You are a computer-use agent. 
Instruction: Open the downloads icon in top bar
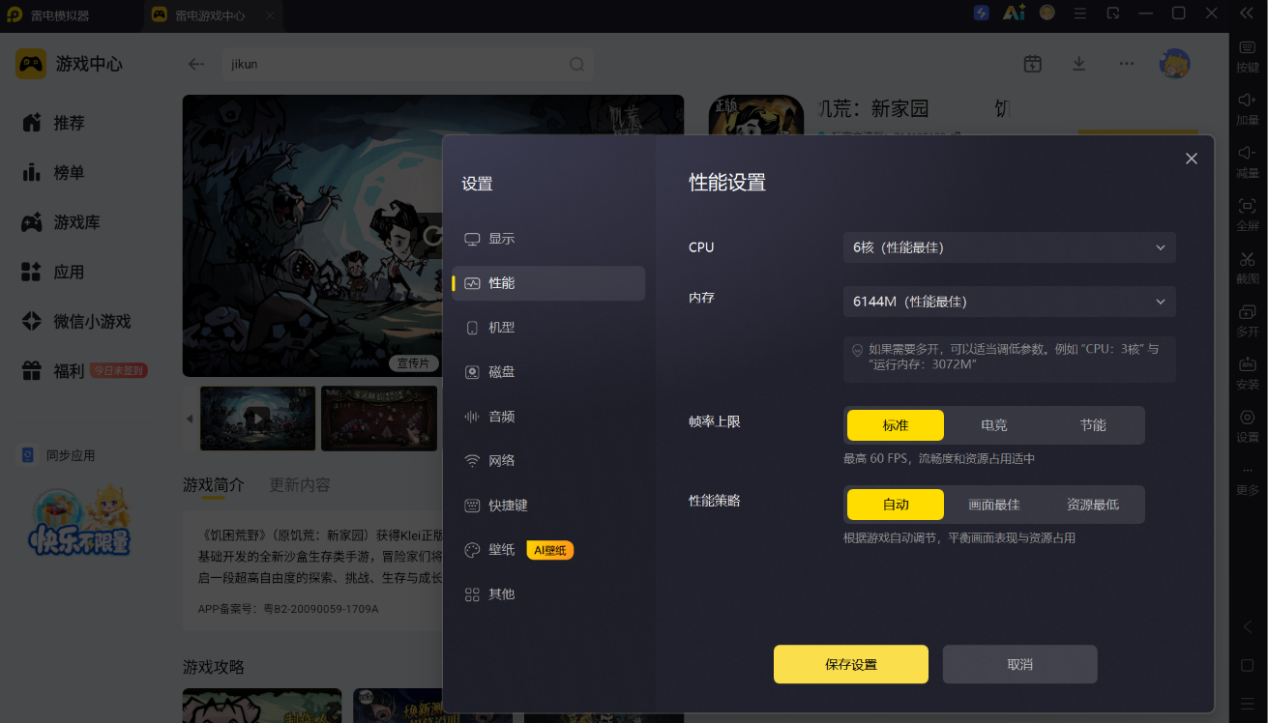(x=1079, y=64)
